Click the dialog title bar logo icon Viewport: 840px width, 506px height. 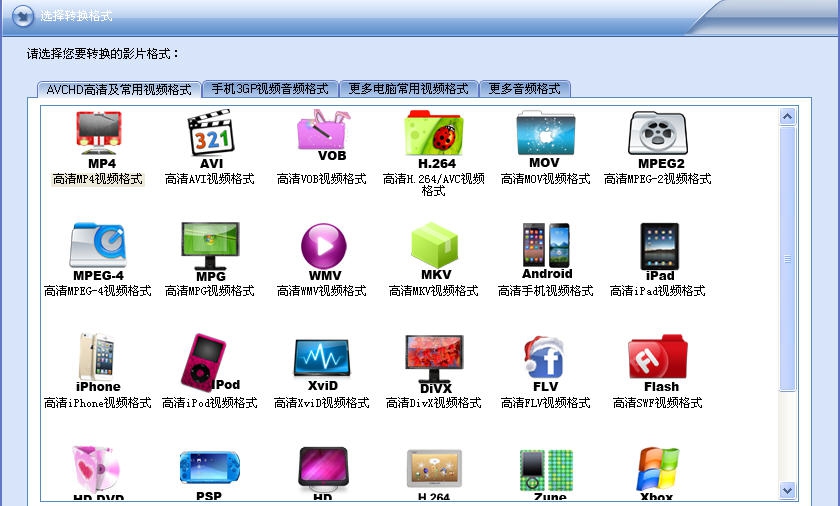tap(22, 16)
